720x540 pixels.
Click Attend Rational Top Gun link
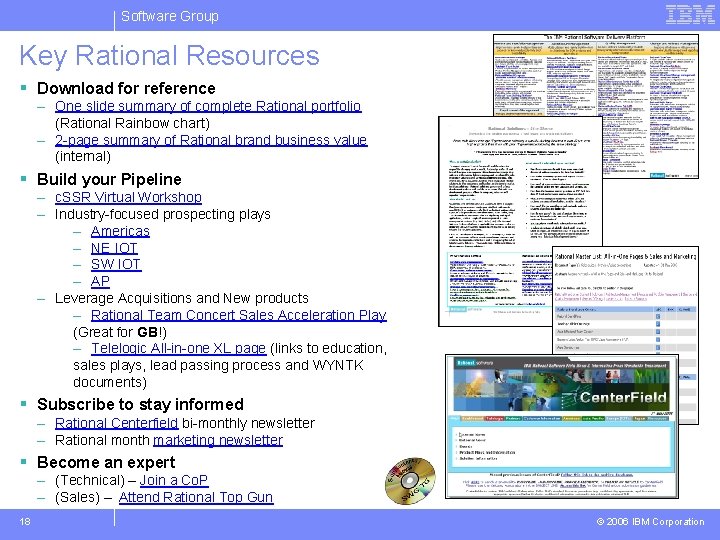[196, 497]
